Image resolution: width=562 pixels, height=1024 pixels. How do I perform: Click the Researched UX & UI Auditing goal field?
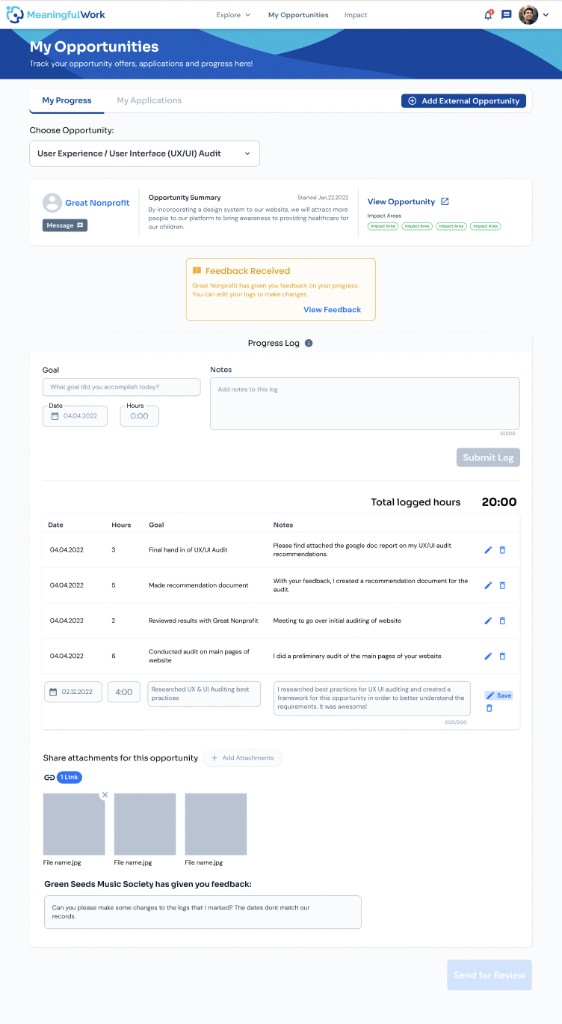coord(204,694)
